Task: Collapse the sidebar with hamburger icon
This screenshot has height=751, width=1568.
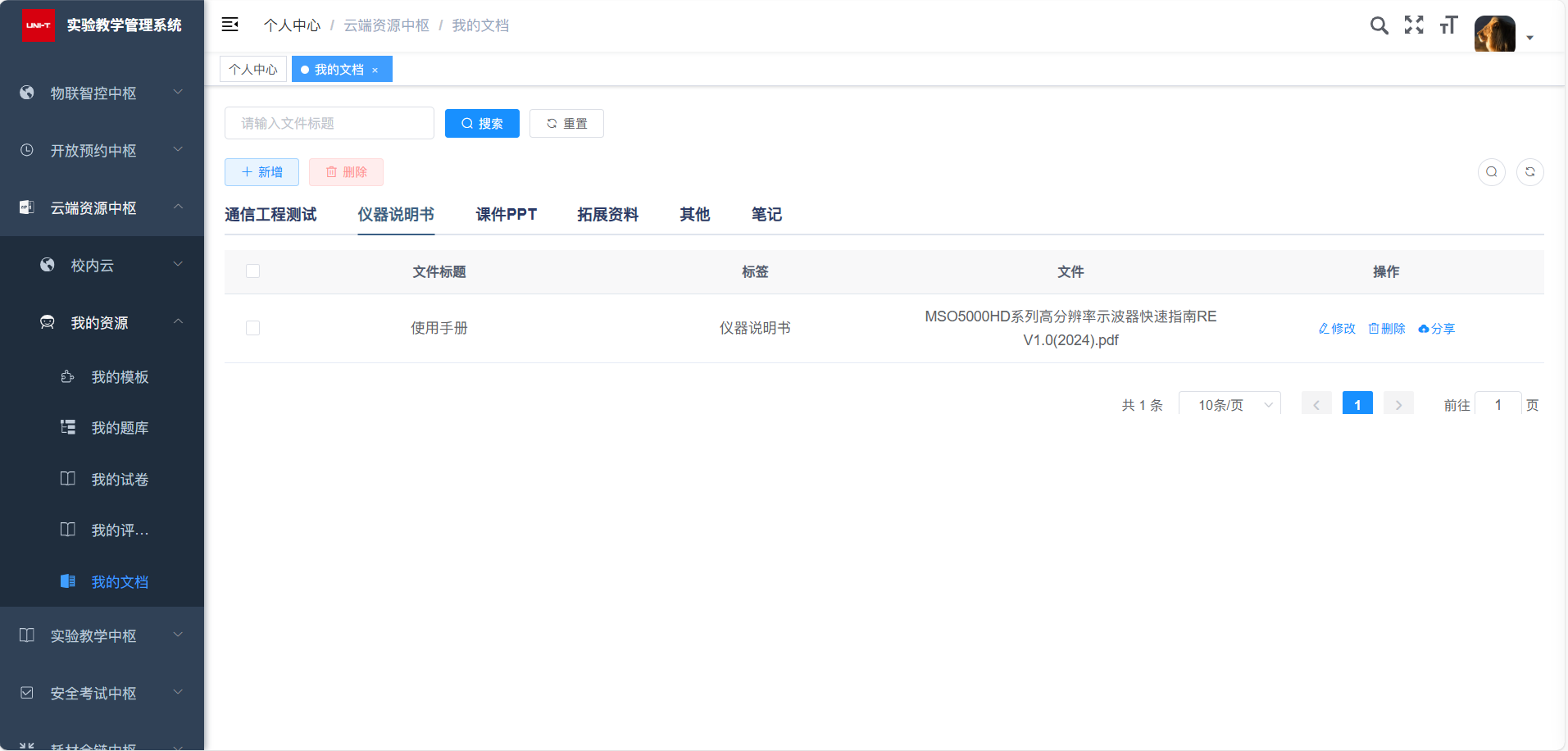Action: point(230,25)
